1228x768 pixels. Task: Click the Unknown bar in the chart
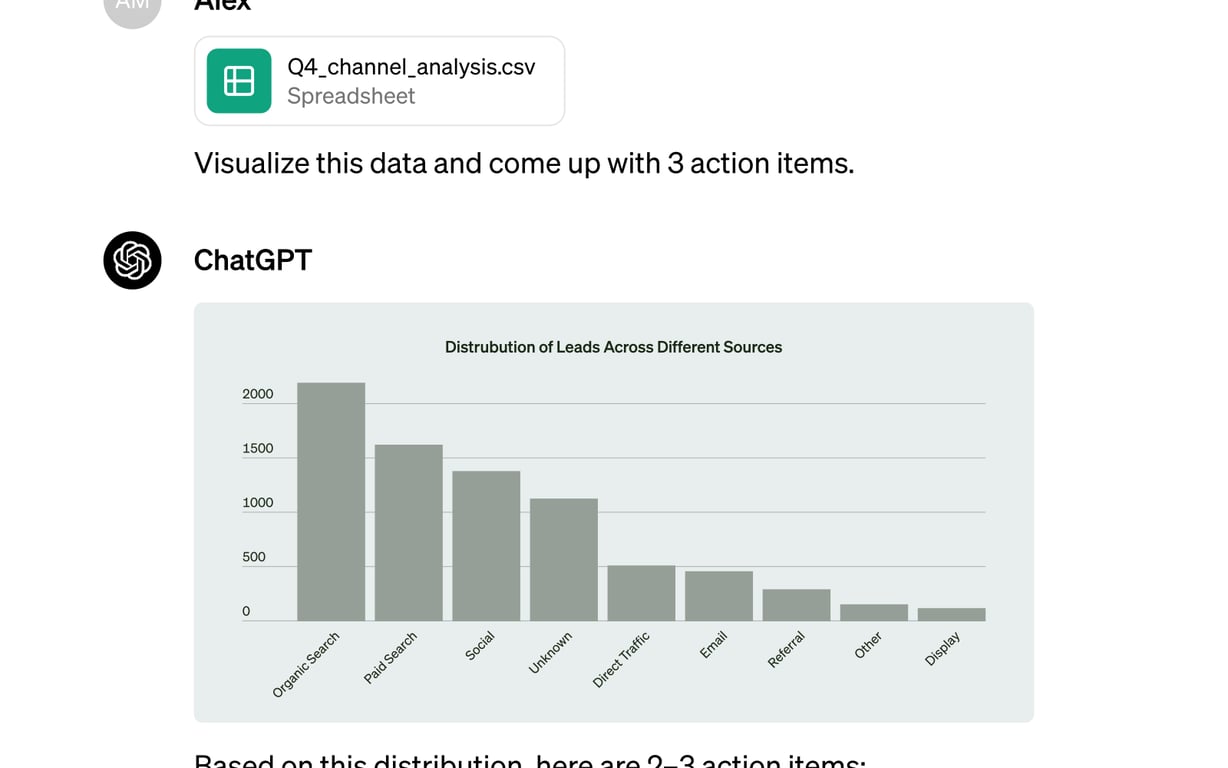tap(563, 558)
